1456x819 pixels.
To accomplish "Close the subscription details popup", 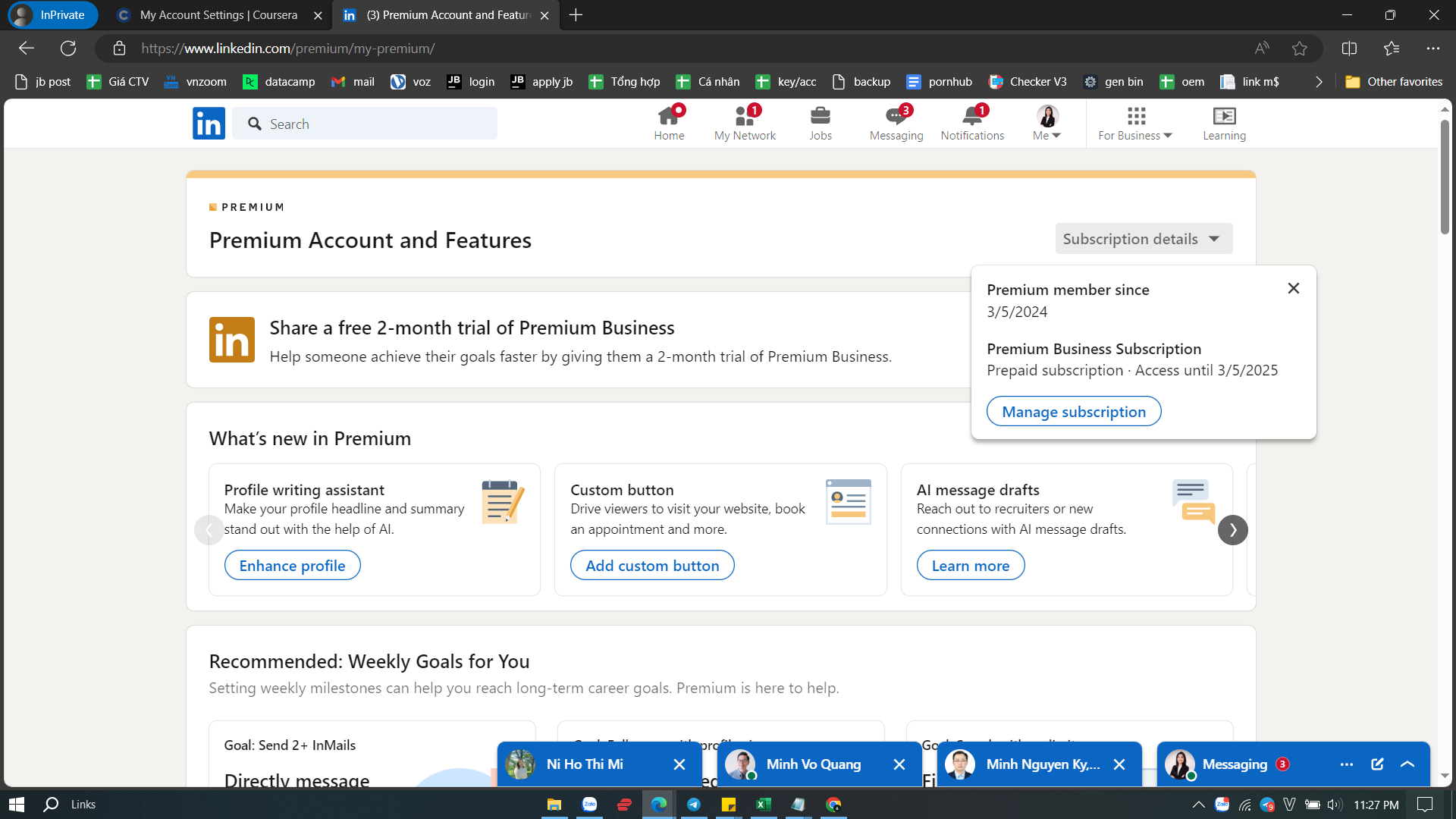I will [1294, 288].
